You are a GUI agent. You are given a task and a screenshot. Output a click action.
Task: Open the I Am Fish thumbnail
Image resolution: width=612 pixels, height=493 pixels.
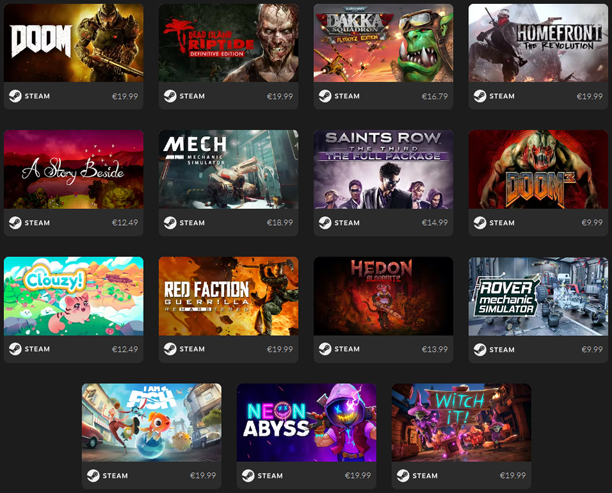pos(152,422)
